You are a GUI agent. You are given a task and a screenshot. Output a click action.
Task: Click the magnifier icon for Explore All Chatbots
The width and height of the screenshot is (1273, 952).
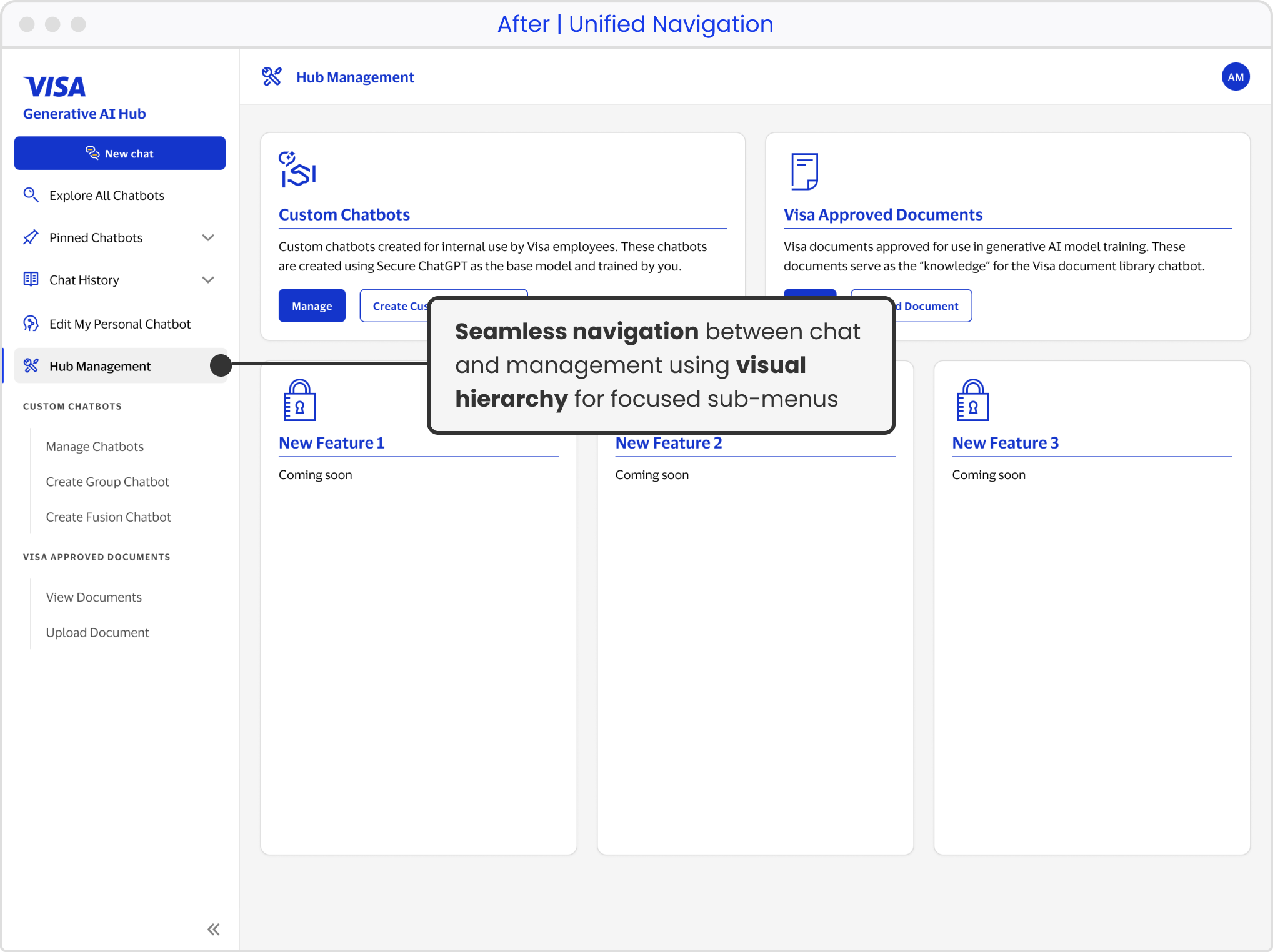coord(31,195)
